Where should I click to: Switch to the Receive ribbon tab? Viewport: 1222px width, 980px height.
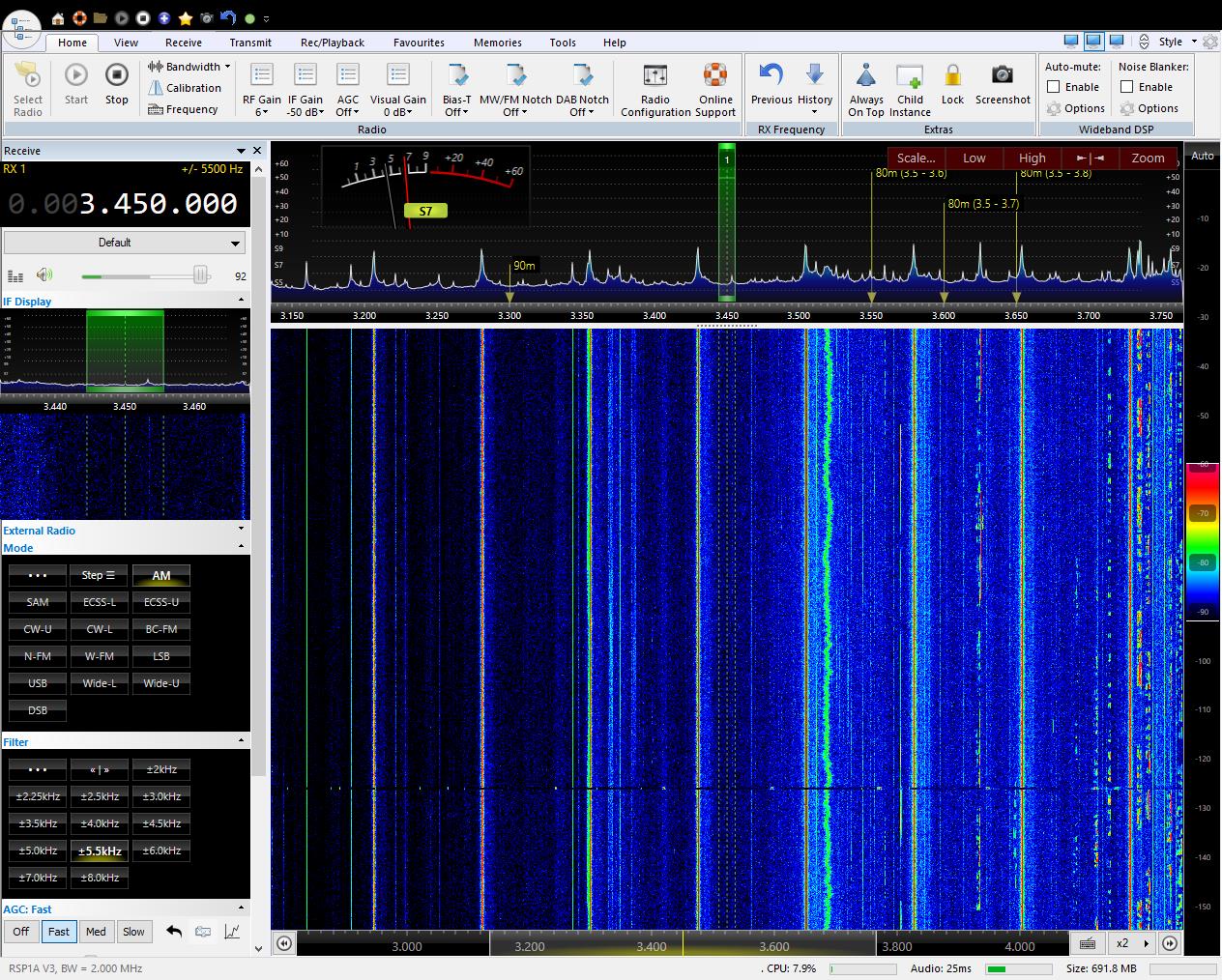click(x=183, y=43)
